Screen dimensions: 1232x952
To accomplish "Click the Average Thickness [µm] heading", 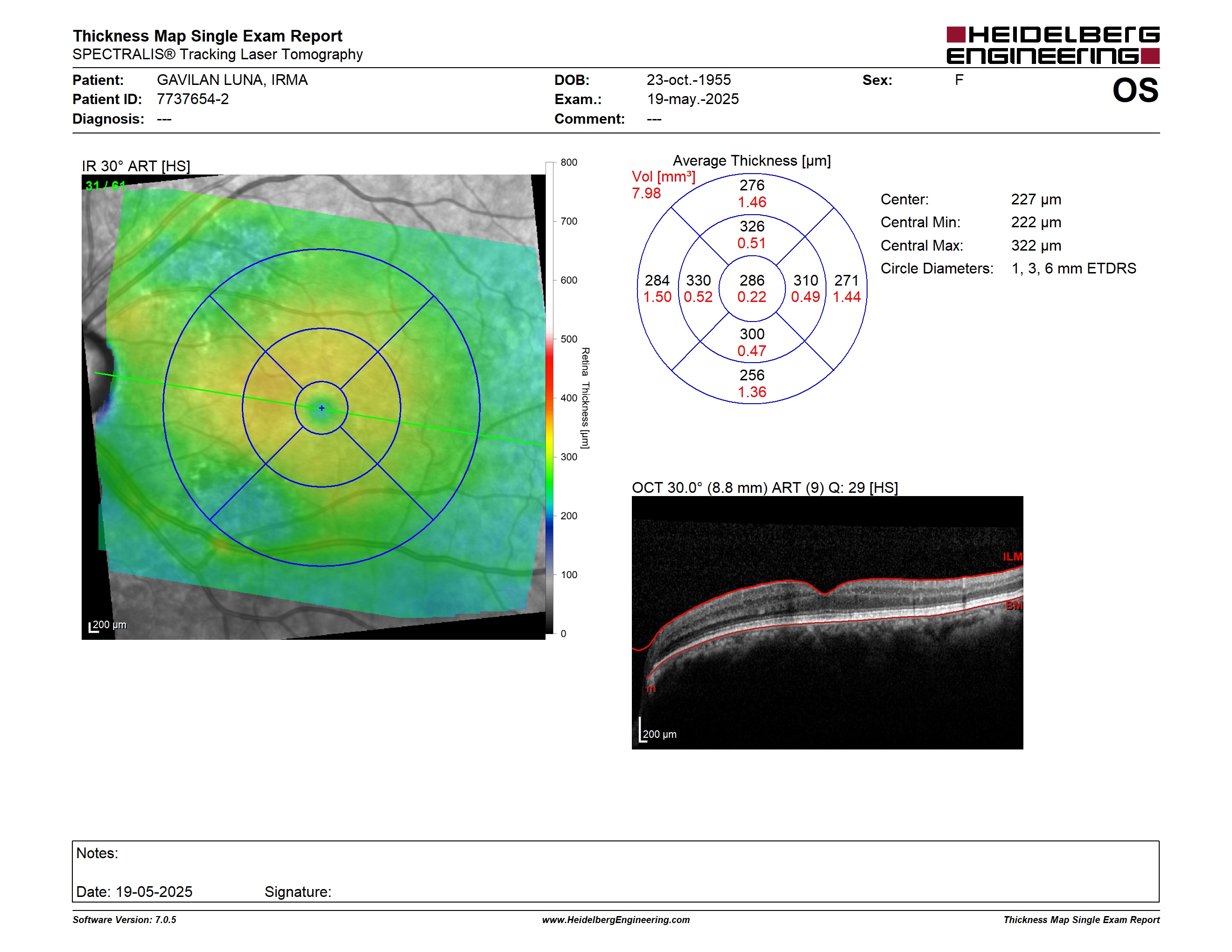I will 752,161.
